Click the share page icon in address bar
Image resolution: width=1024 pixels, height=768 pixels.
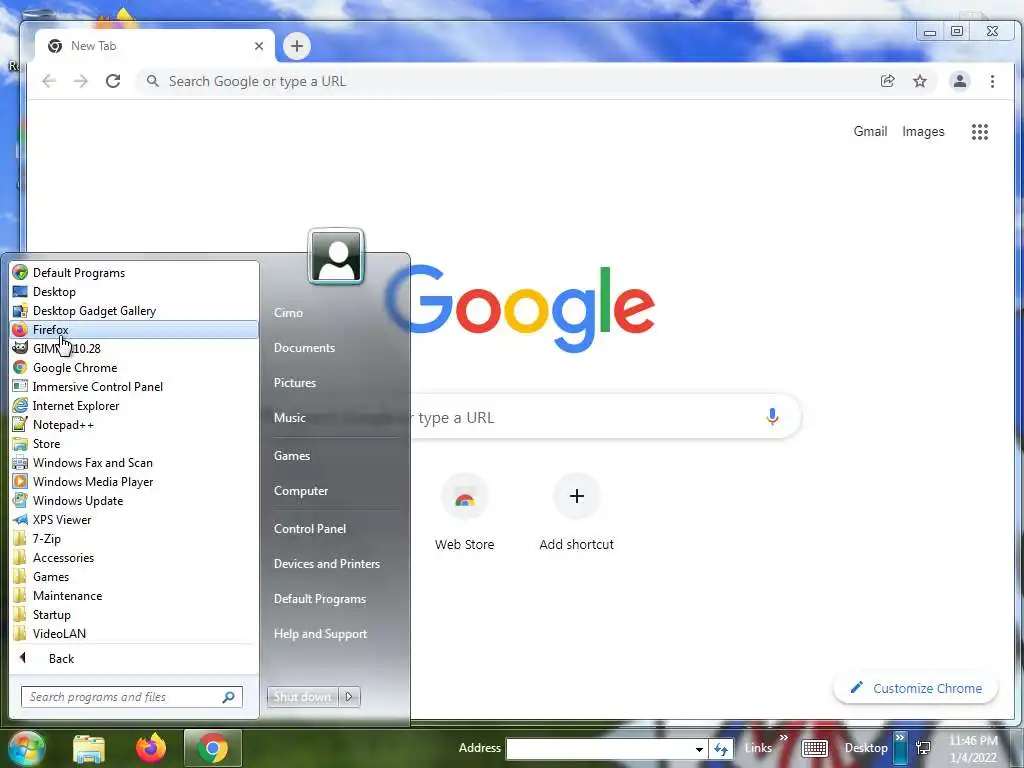pos(887,81)
